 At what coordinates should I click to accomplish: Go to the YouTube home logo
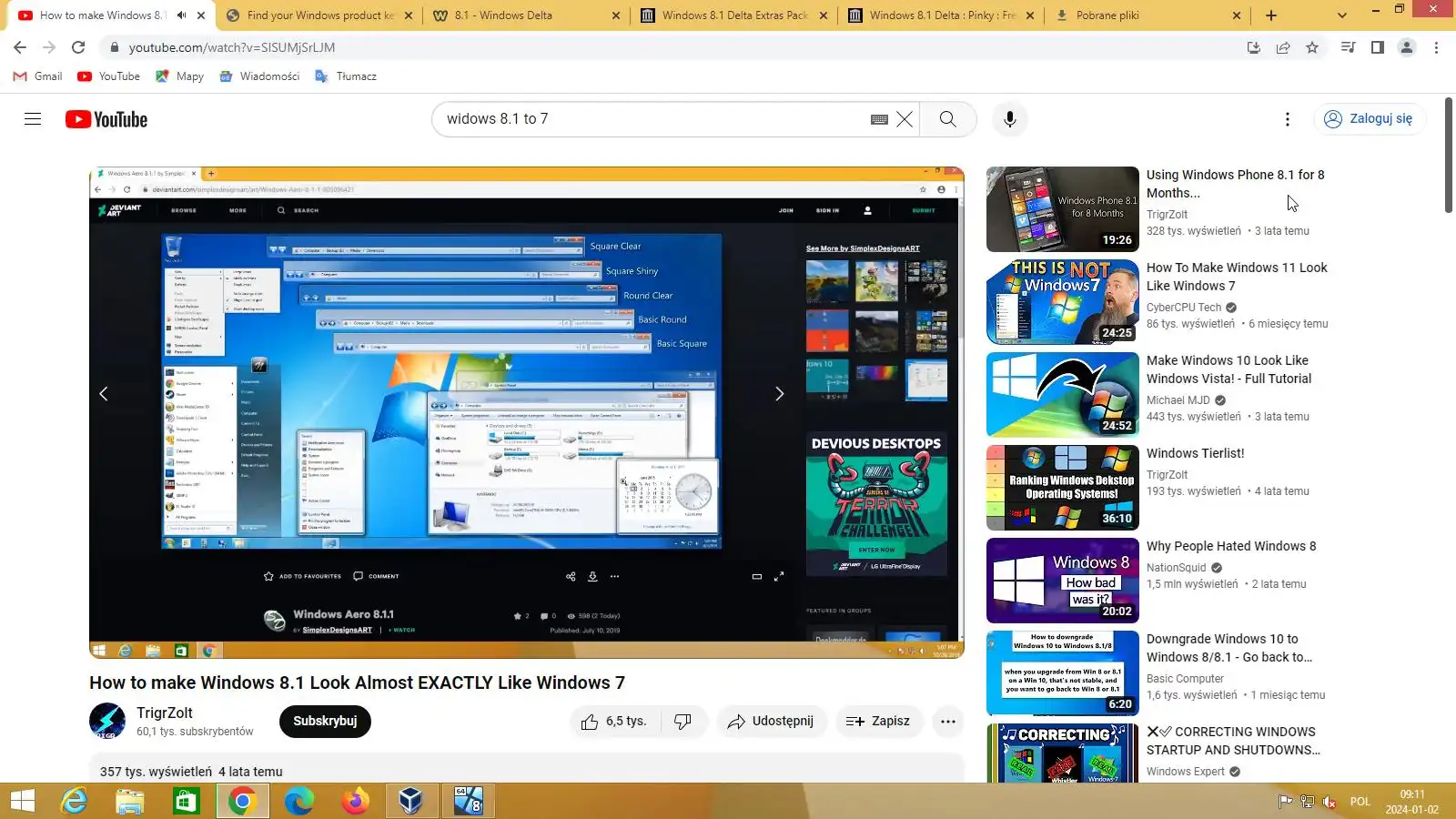(106, 119)
